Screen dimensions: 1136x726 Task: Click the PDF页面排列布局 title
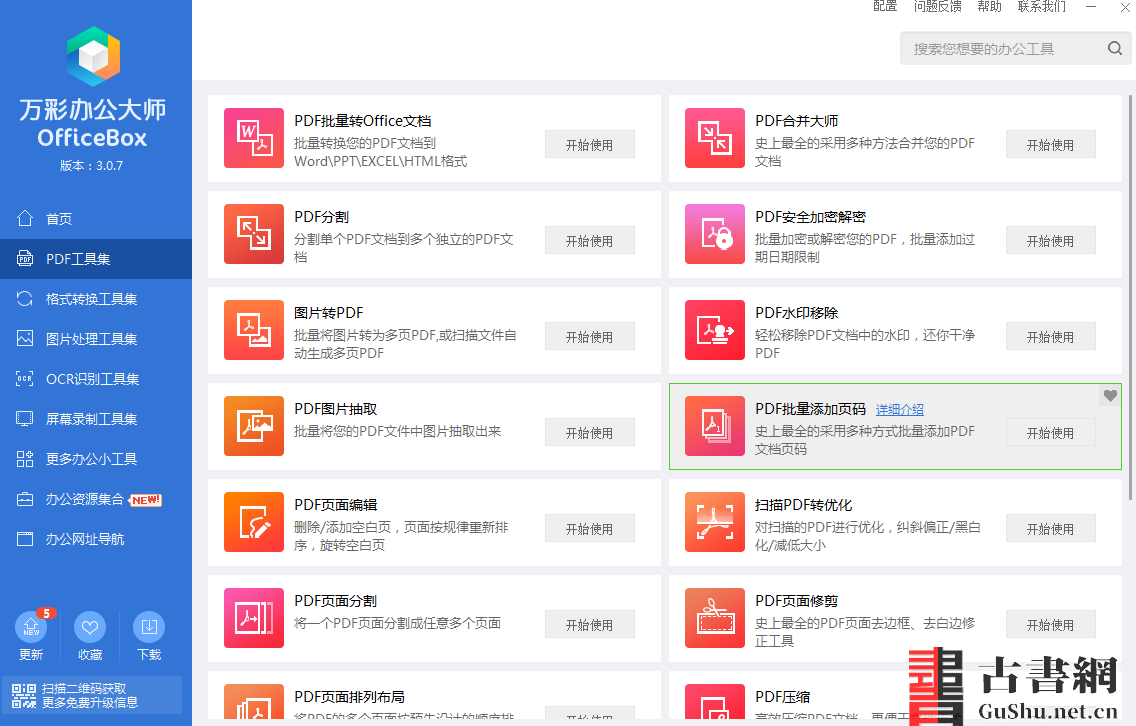(349, 697)
